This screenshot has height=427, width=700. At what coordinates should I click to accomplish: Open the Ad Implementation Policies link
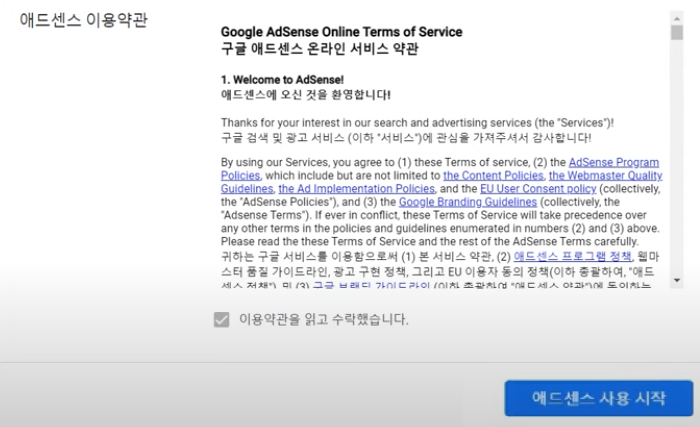point(356,189)
